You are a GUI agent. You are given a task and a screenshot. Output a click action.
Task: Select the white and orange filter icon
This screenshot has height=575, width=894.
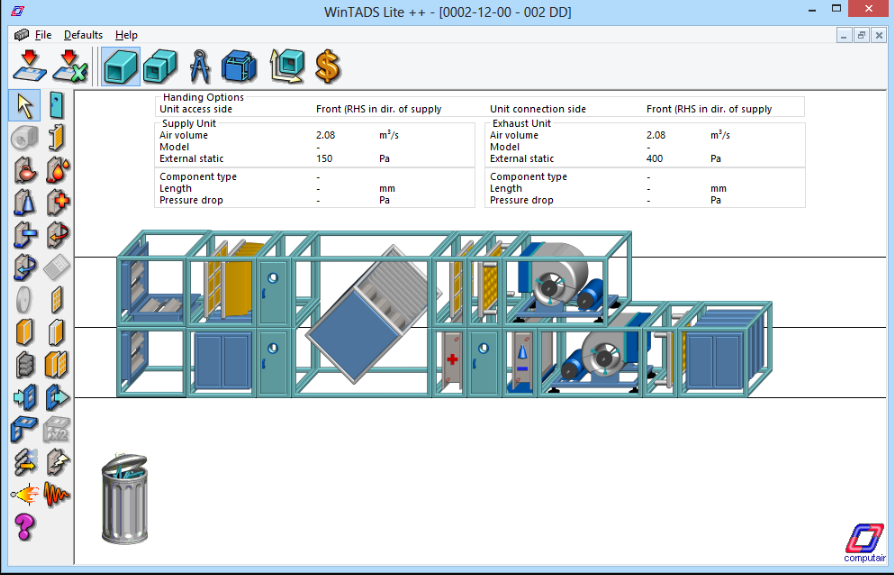(x=56, y=332)
